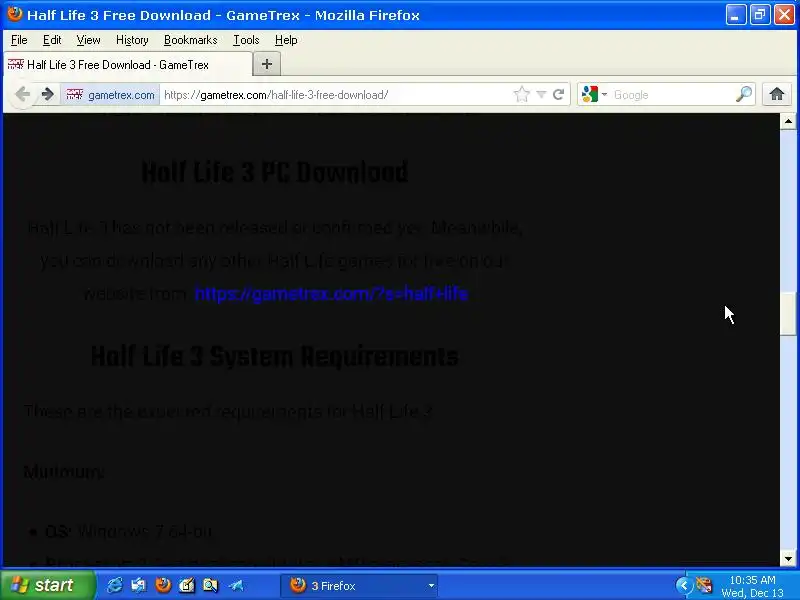Click the notepad-style quick launch icon

187,585
